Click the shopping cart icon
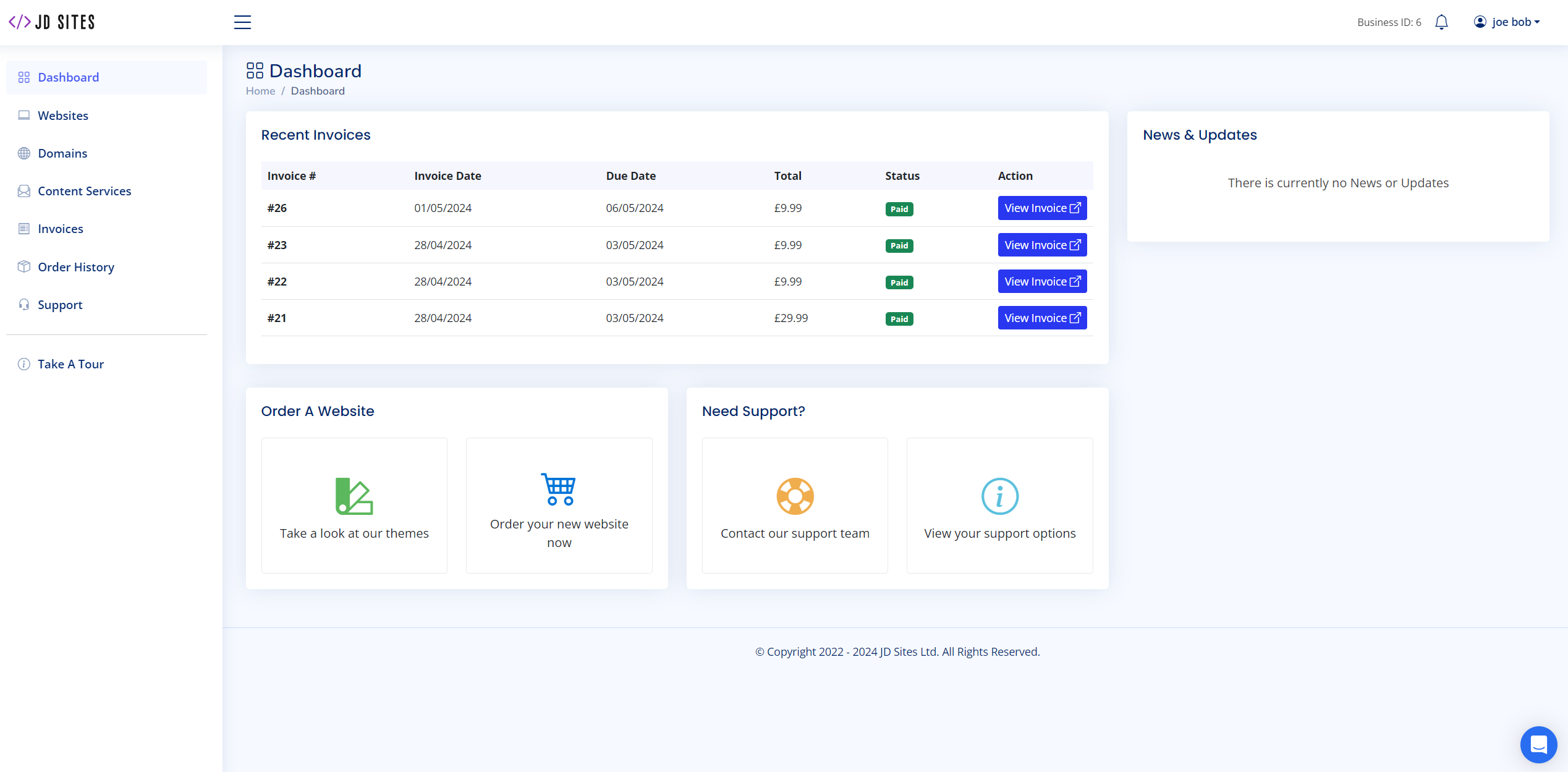 (559, 489)
